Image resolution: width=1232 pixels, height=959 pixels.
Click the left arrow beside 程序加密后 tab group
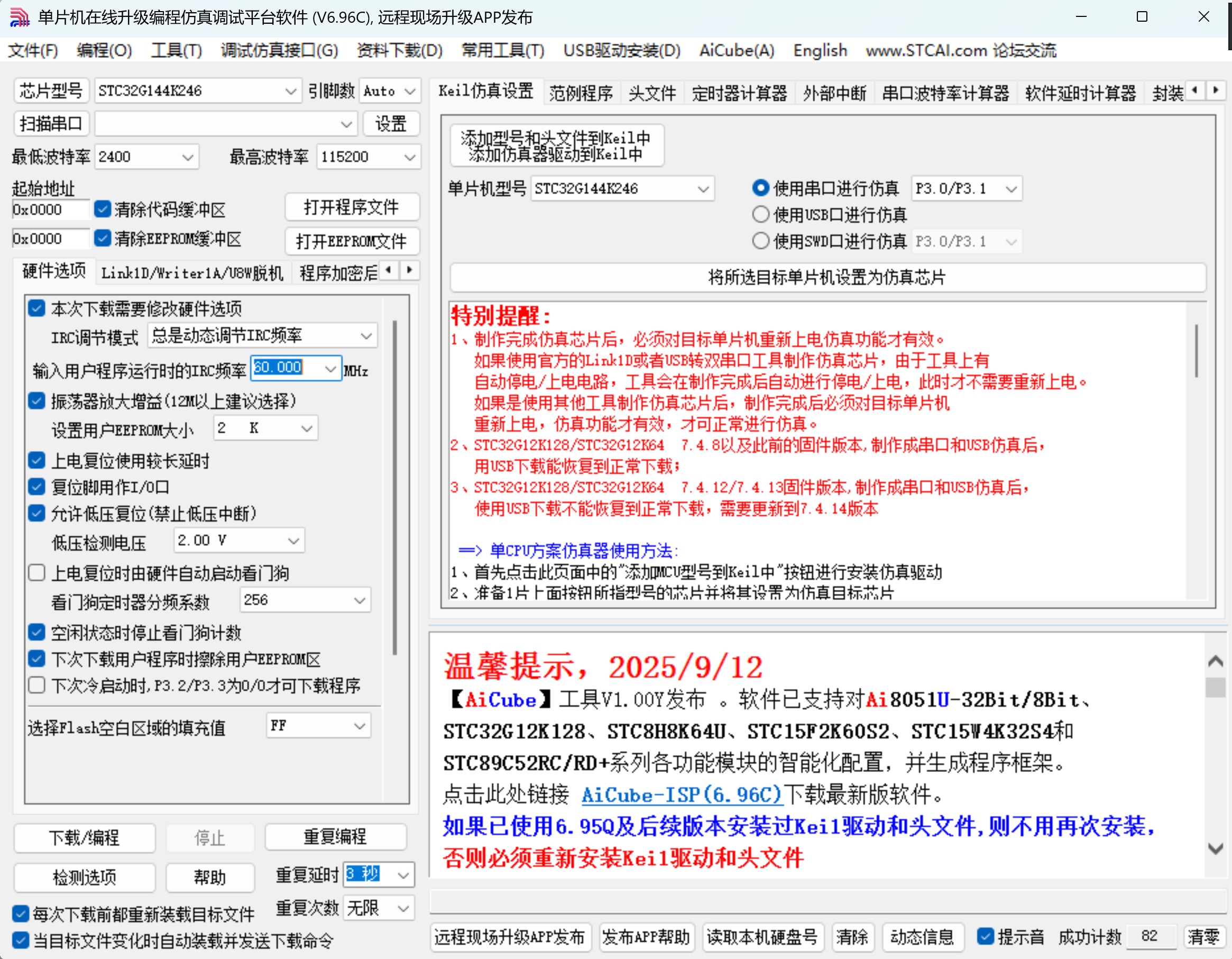tap(388, 270)
